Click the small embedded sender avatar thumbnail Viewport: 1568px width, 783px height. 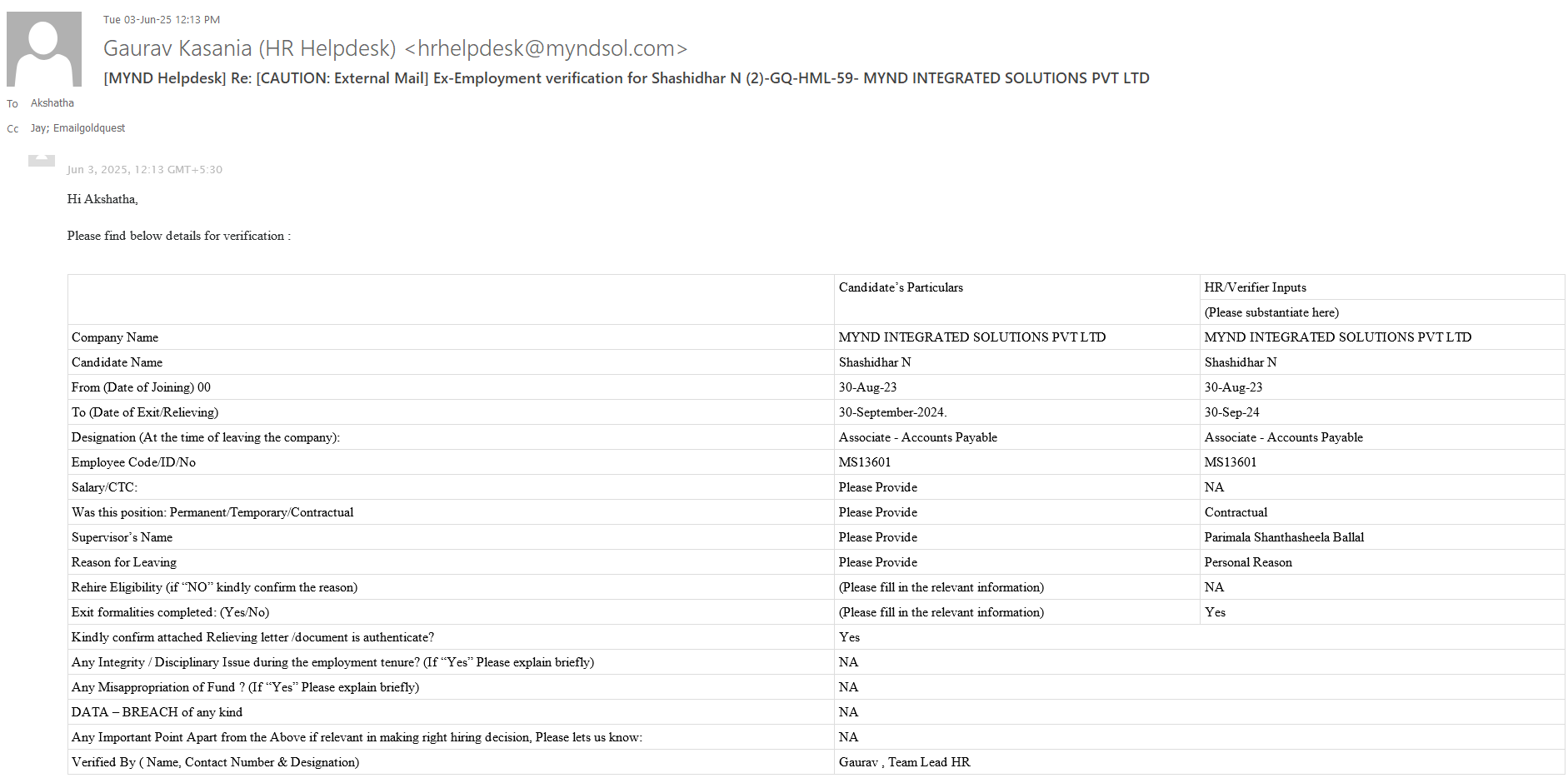42,160
